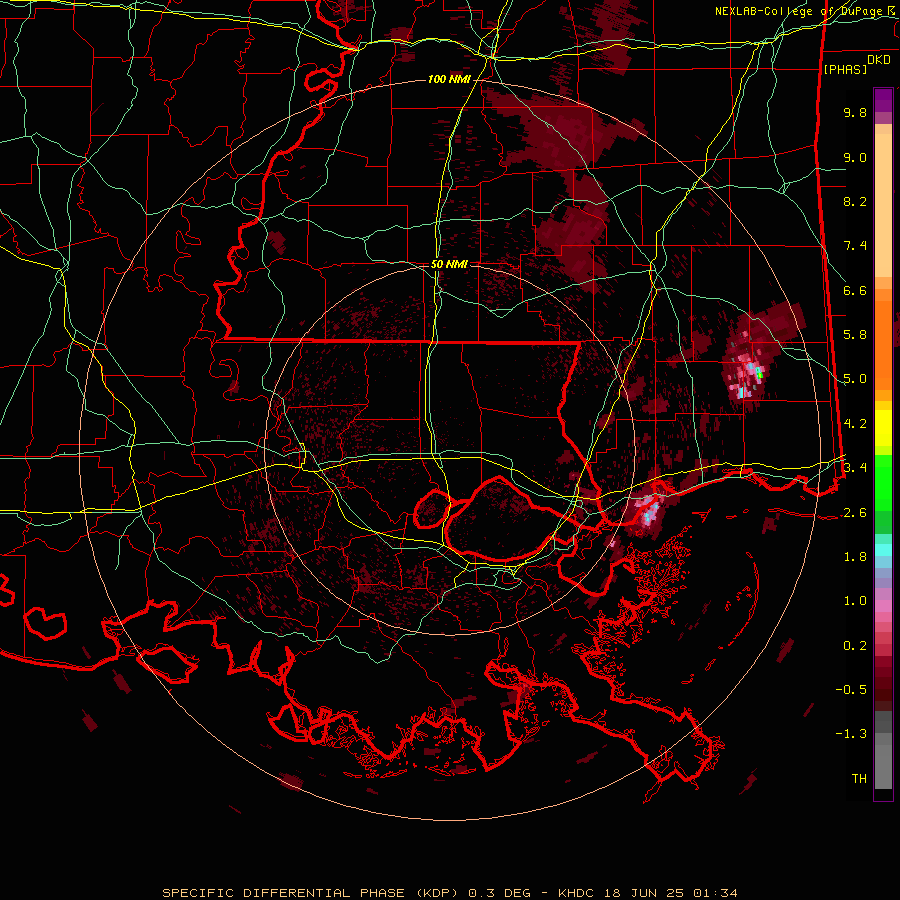
Task: Click the green pixel in the eastern storm cell
Action: pos(759,374)
